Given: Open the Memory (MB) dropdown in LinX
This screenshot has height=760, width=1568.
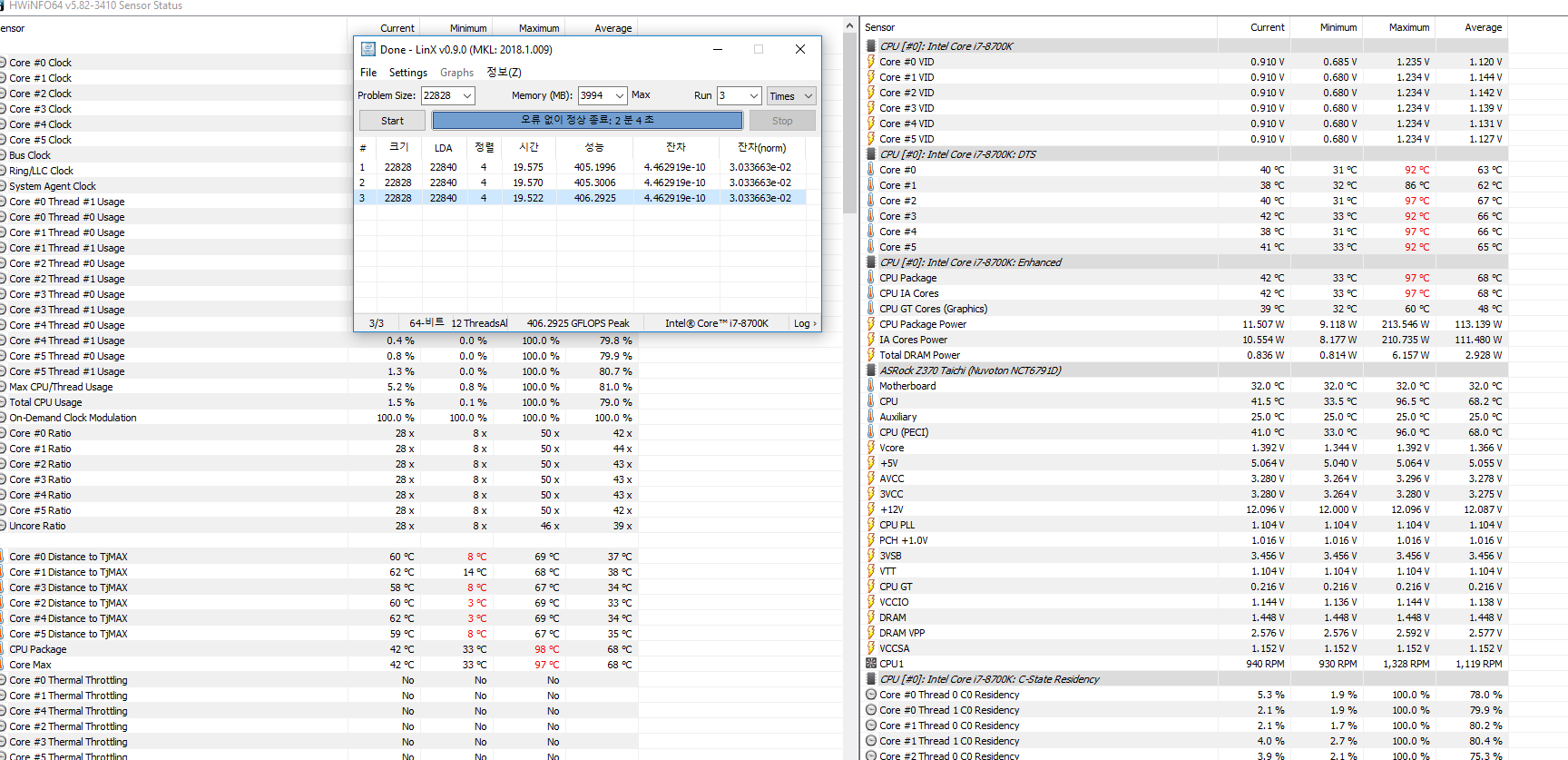Looking at the screenshot, I should point(620,95).
